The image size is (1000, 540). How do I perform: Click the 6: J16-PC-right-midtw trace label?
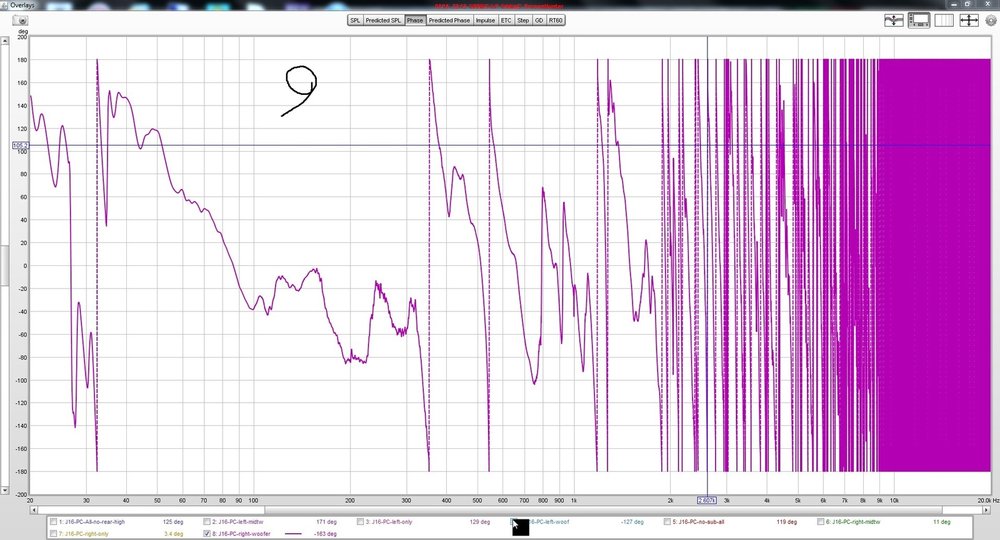point(853,522)
